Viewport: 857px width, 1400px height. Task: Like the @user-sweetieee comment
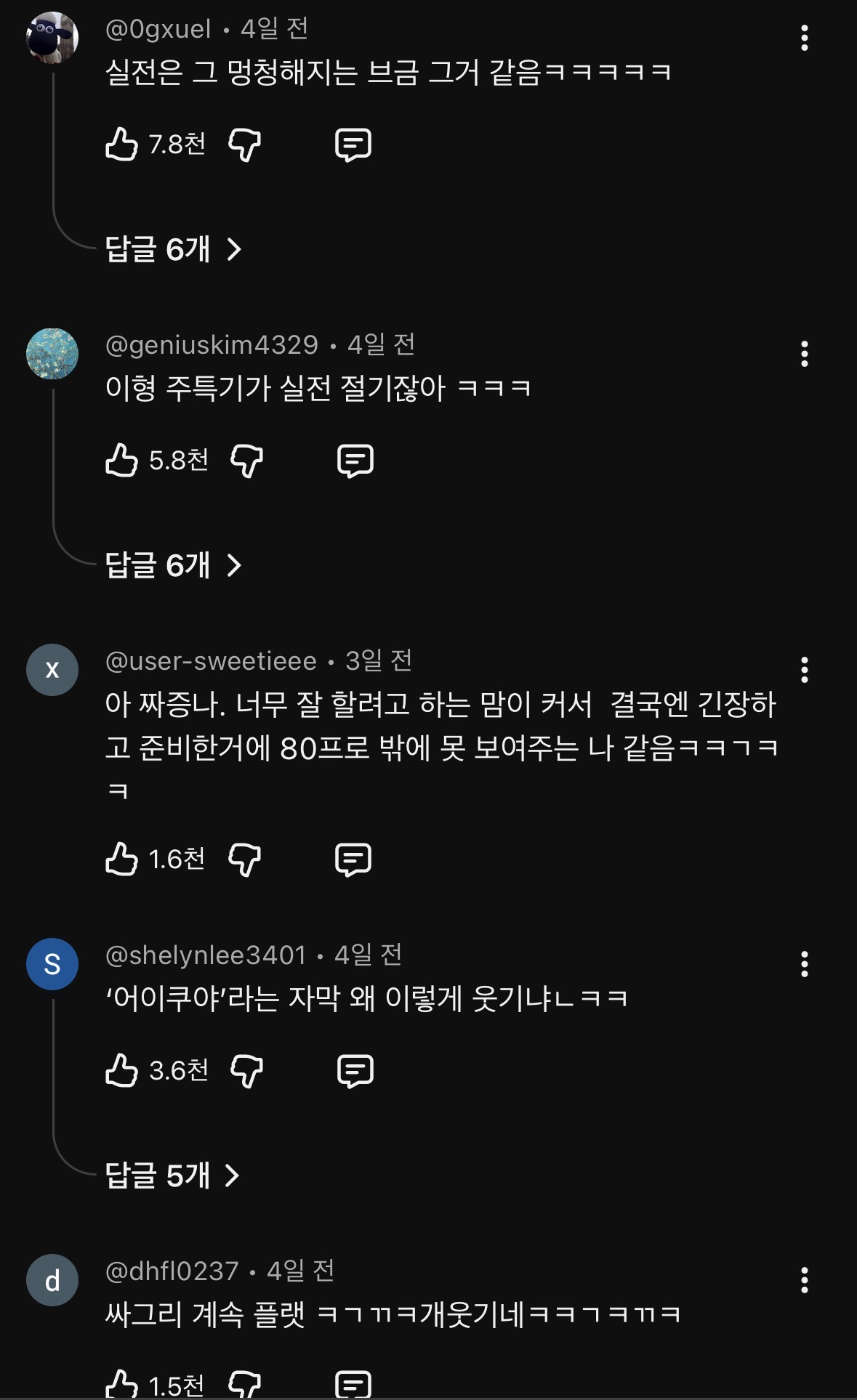[x=122, y=859]
